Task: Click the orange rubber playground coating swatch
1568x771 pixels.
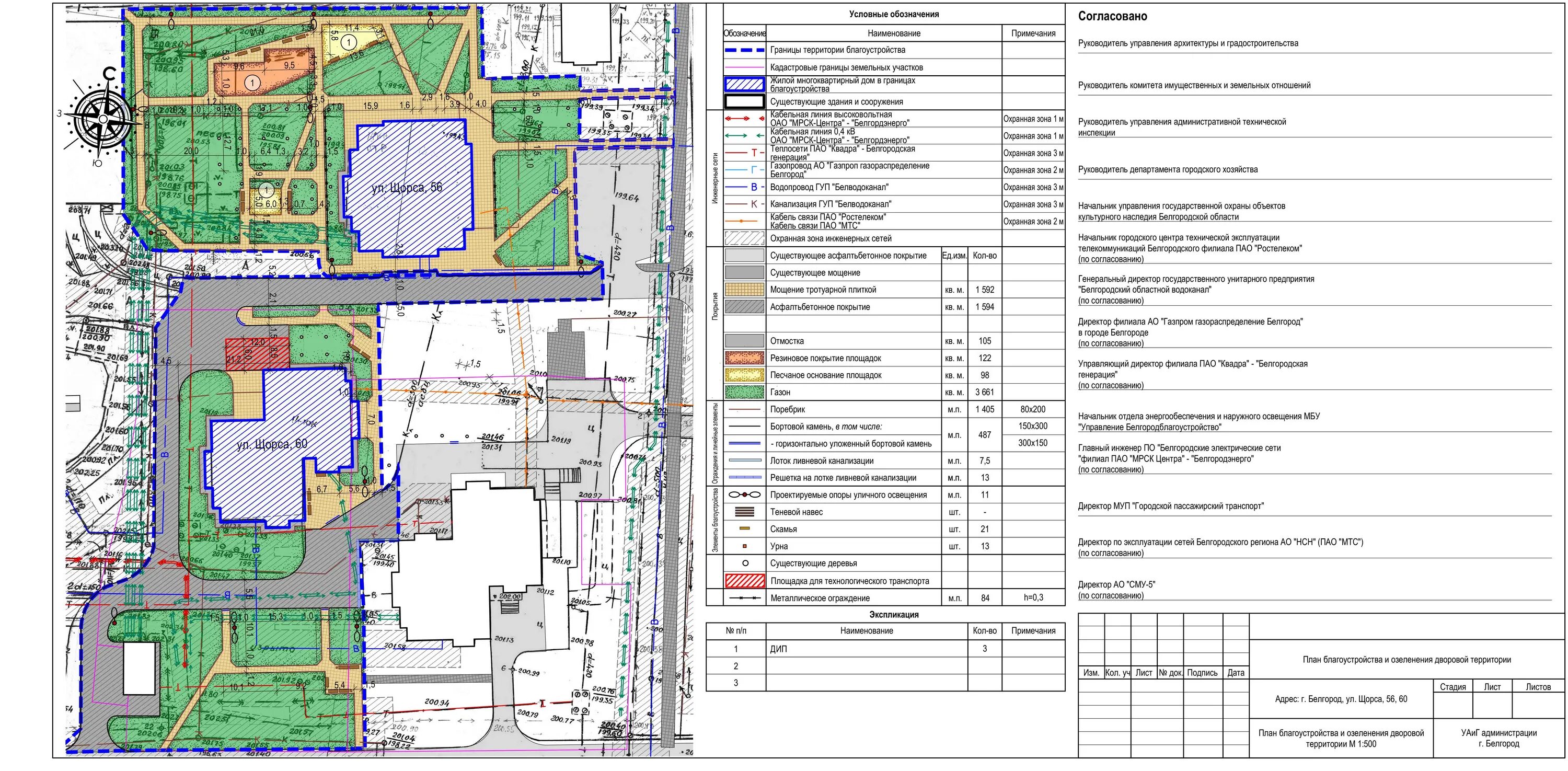Action: (744, 358)
